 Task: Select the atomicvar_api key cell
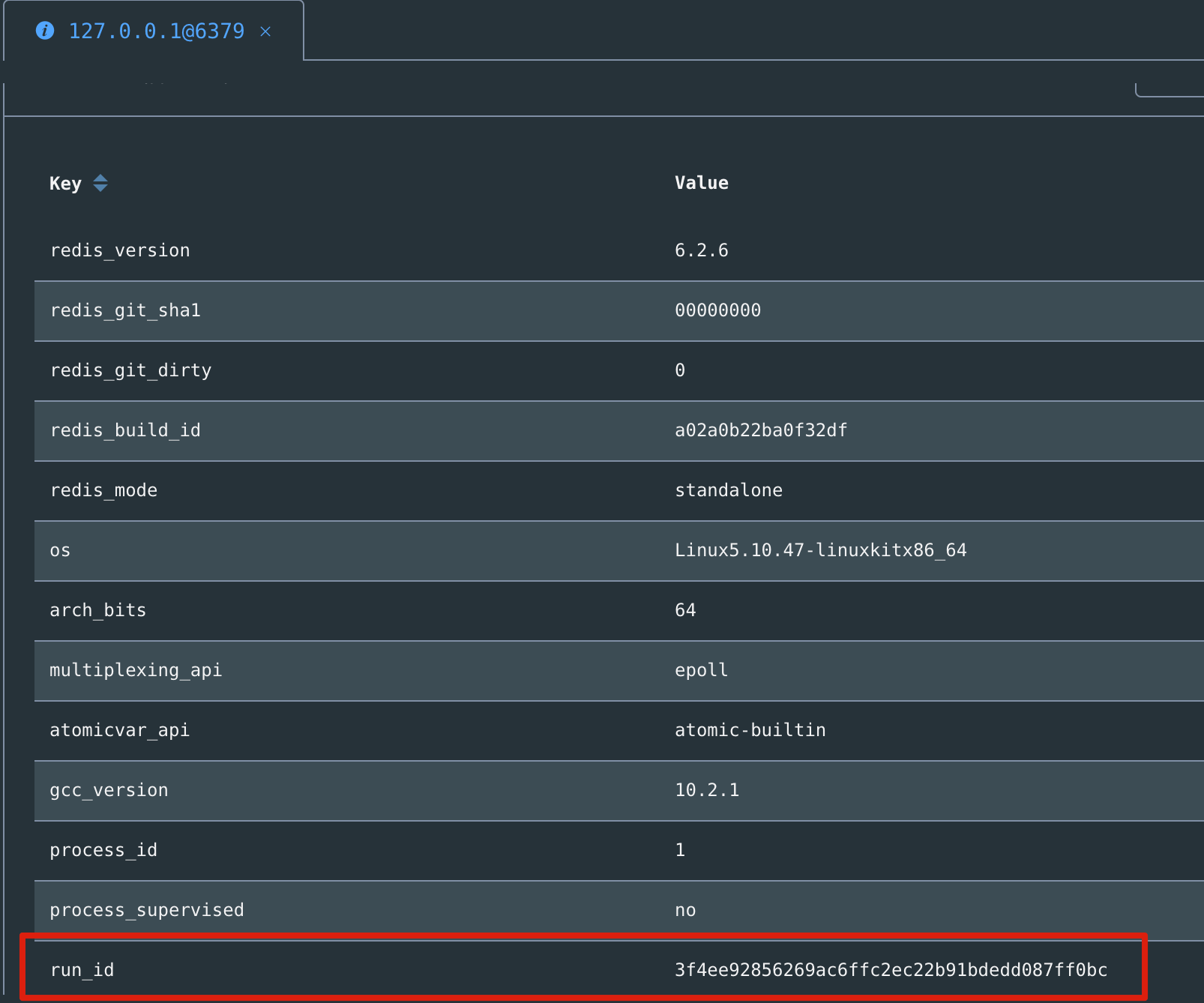coord(120,730)
